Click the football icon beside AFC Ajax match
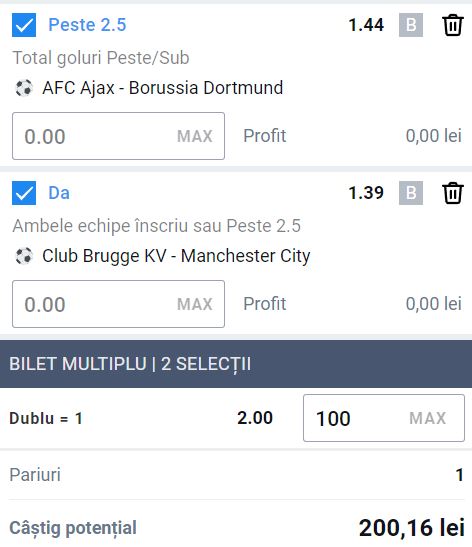 click(x=24, y=88)
